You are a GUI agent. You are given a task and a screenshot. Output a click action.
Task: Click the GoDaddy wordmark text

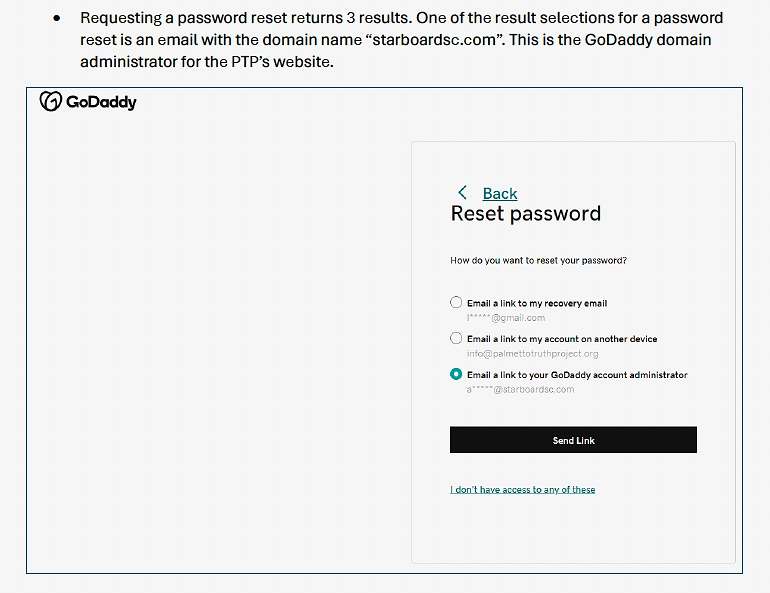[101, 102]
